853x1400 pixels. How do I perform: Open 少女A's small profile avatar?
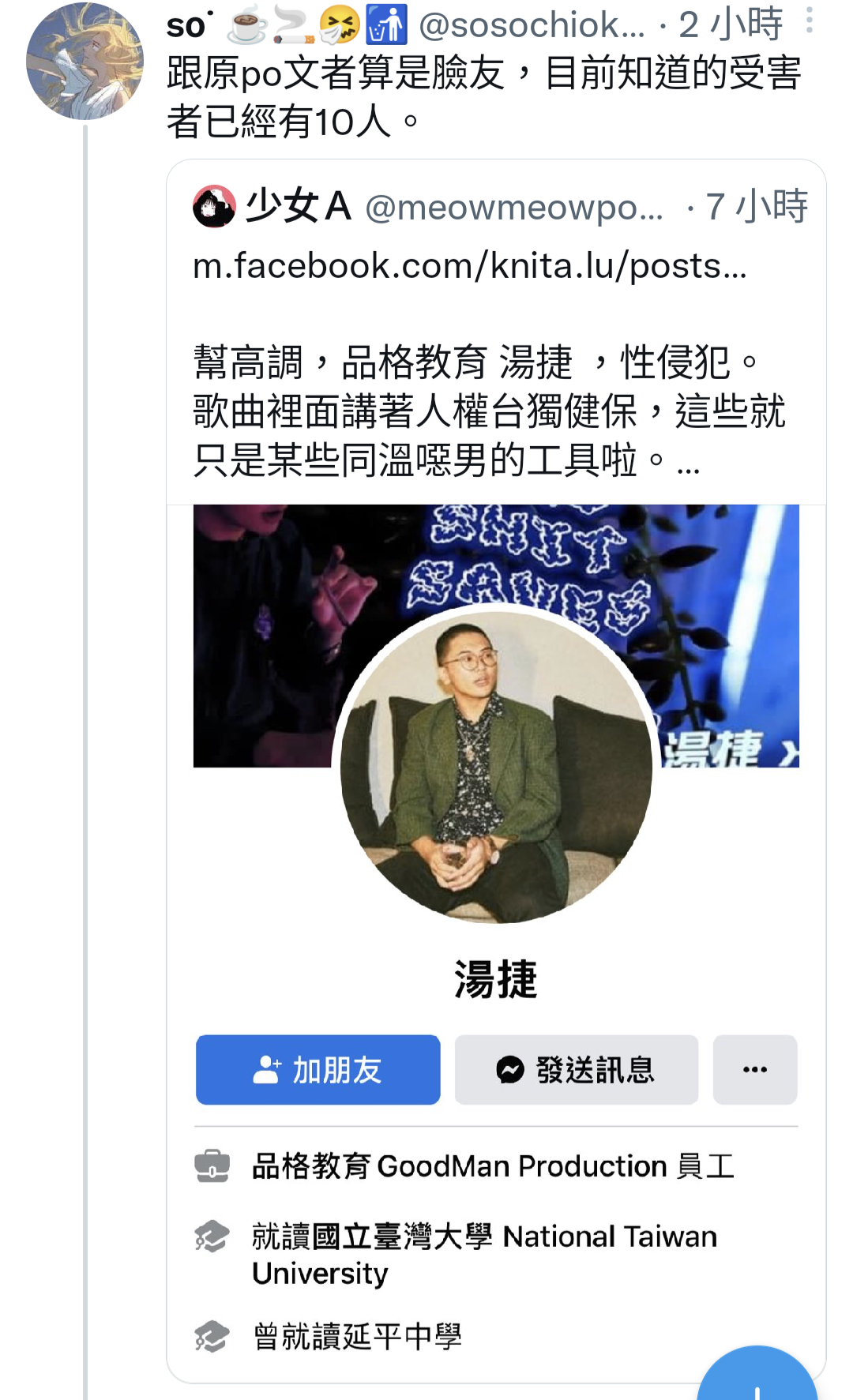pos(214,206)
